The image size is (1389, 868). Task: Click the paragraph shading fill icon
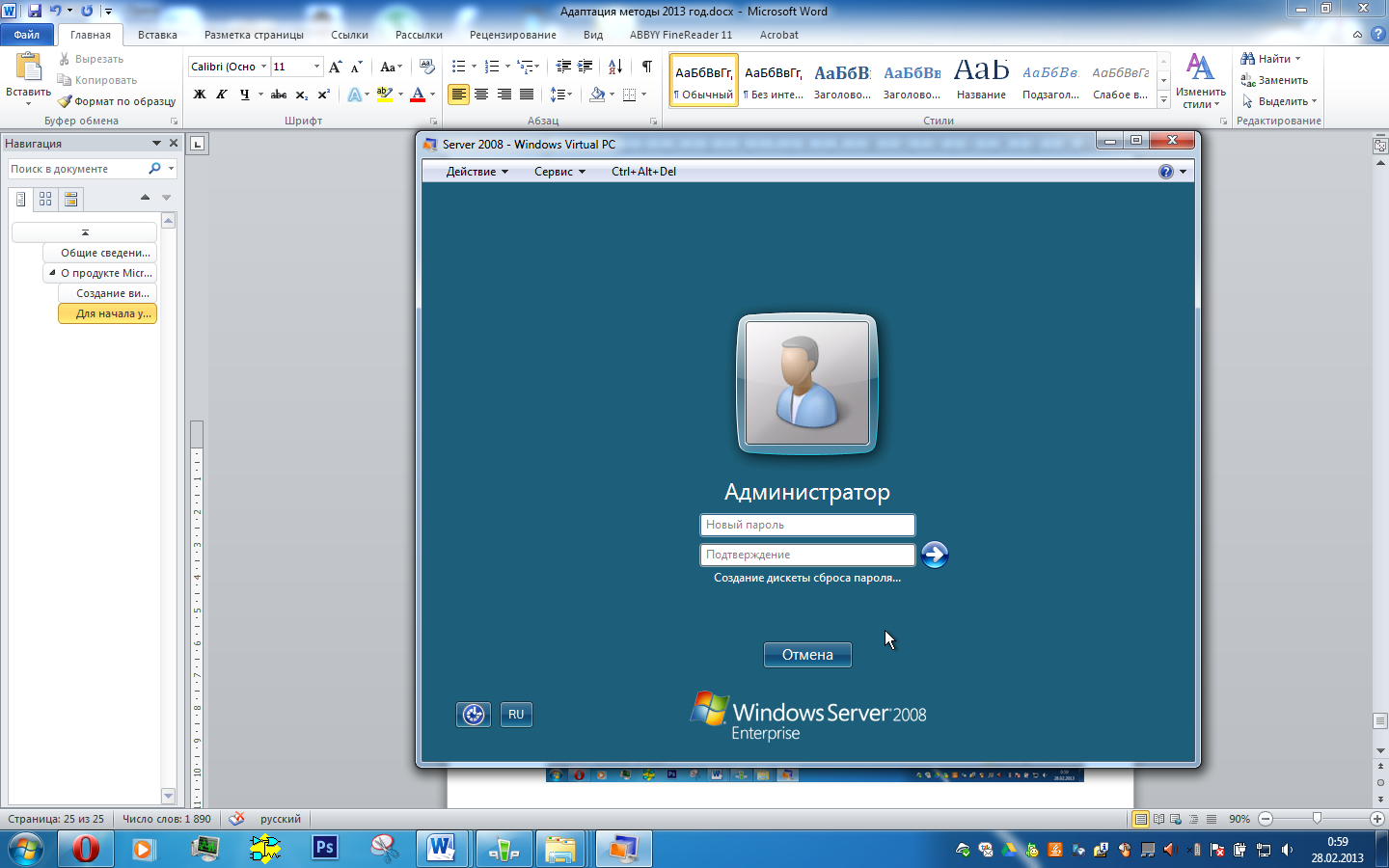click(597, 95)
